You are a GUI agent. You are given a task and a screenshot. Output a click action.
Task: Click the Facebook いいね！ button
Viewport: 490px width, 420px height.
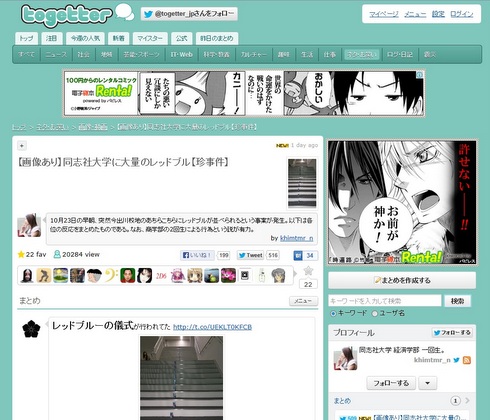pos(198,255)
